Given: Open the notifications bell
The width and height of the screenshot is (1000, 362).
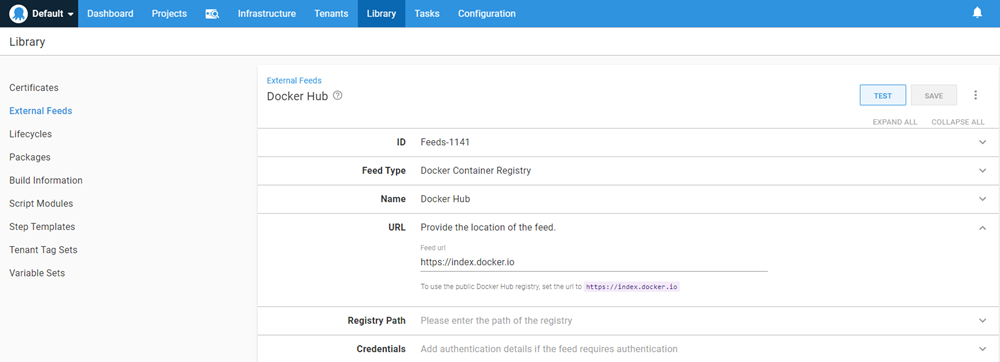Looking at the screenshot, I should coord(977,13).
